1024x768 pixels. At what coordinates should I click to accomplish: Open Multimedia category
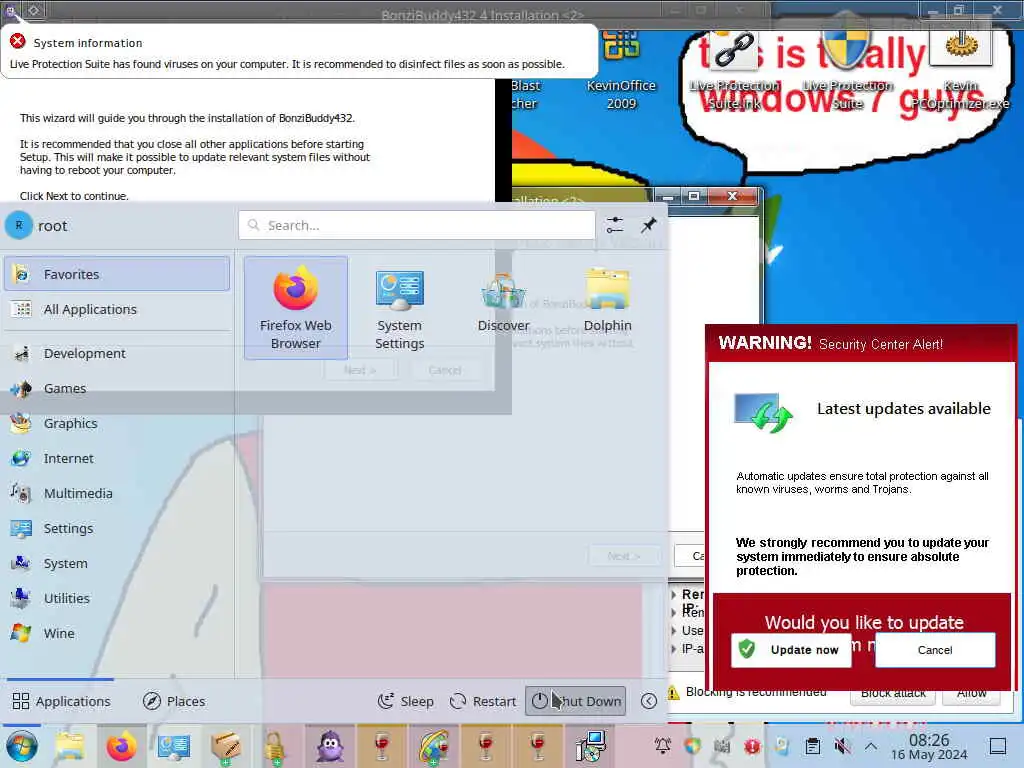[x=117, y=493]
